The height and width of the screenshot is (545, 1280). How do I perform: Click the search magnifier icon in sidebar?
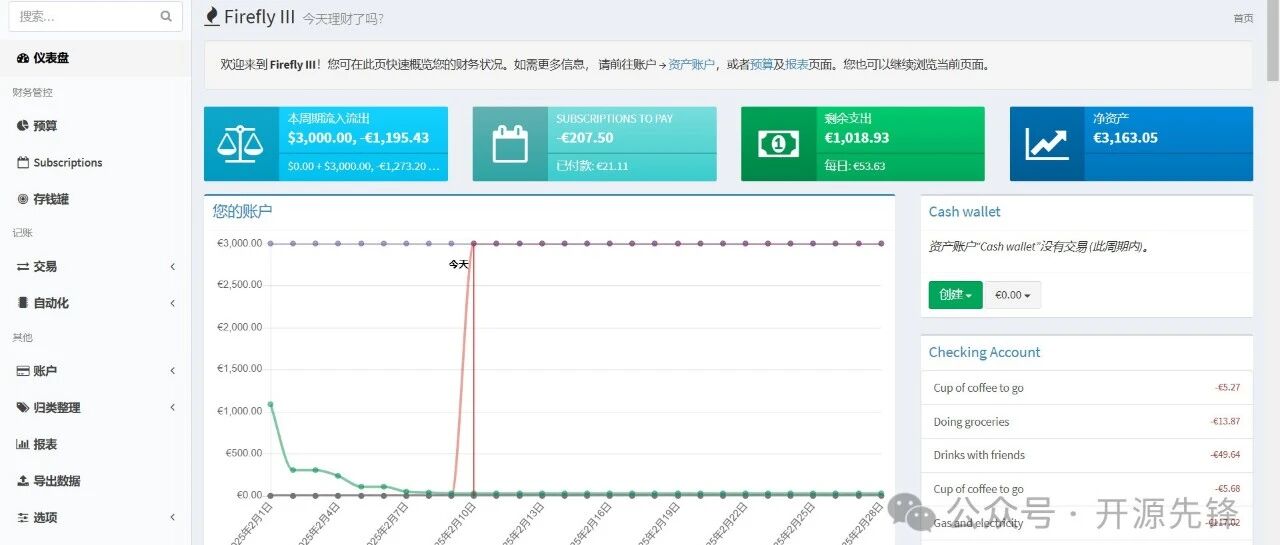coord(166,16)
